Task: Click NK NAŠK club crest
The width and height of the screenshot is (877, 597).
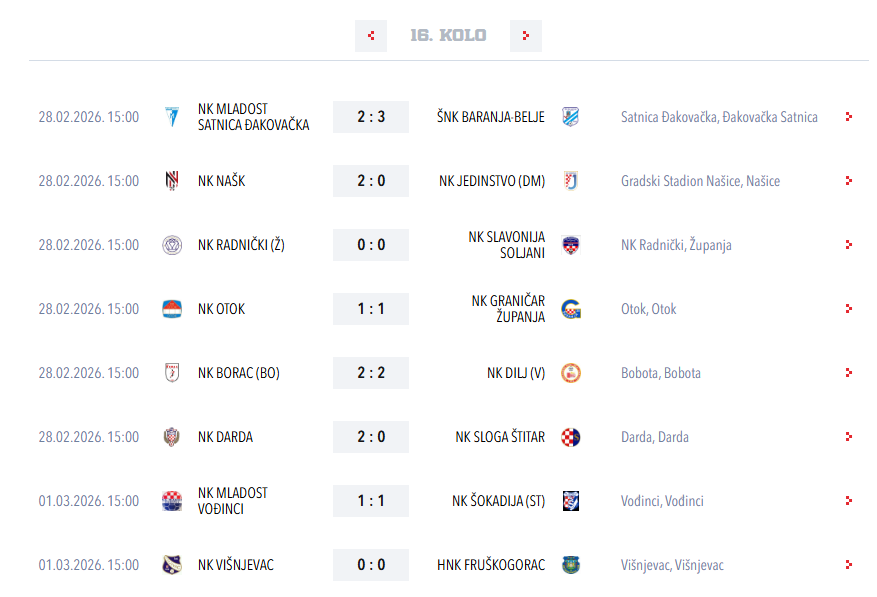Action: 172,181
